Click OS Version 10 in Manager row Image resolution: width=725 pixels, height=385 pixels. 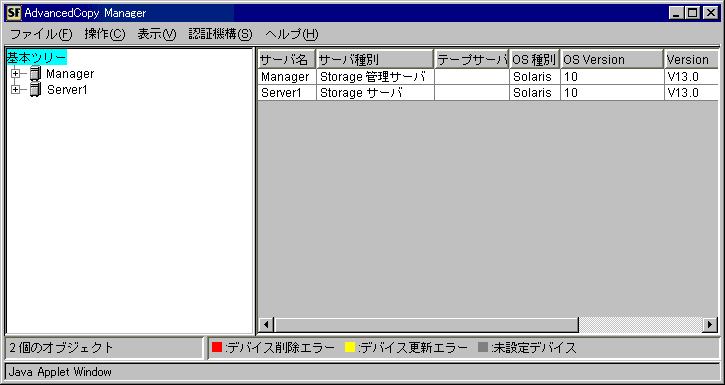(612, 77)
